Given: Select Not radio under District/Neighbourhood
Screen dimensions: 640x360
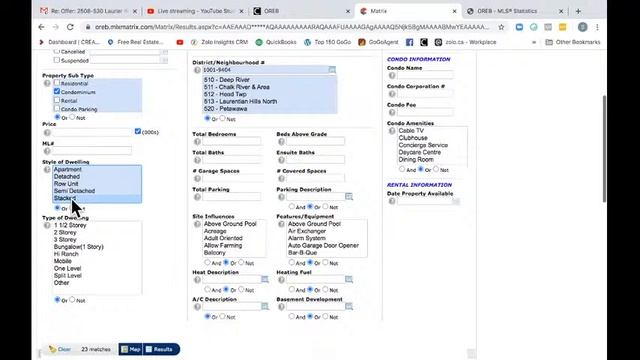Looking at the screenshot, I should pyautogui.click(x=222, y=118).
